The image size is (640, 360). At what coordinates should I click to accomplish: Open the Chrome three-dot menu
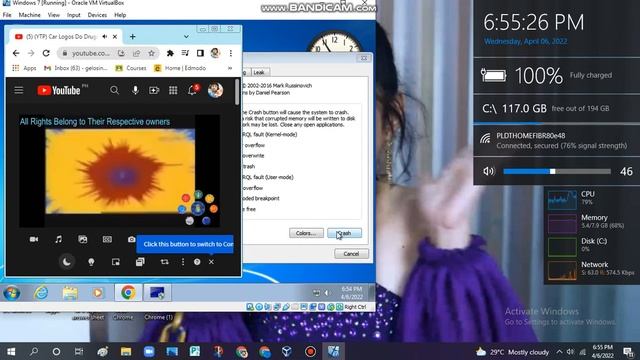[231, 53]
